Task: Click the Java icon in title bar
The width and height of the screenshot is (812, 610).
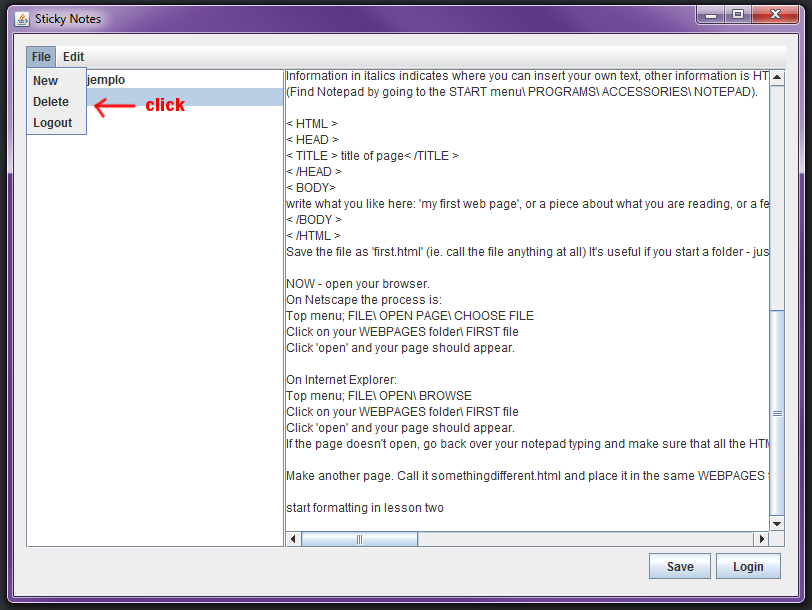Action: tap(22, 19)
